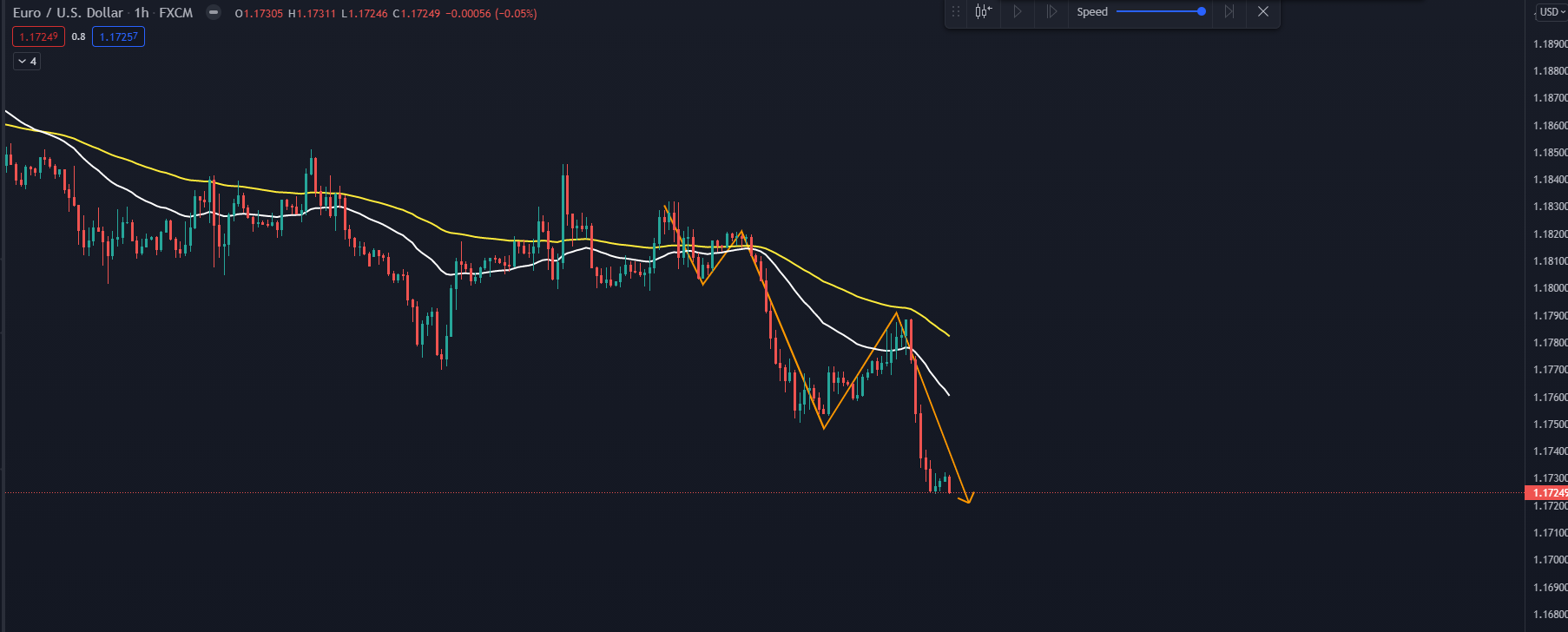
Task: Open the USD currency dropdown
Action: 1552,12
